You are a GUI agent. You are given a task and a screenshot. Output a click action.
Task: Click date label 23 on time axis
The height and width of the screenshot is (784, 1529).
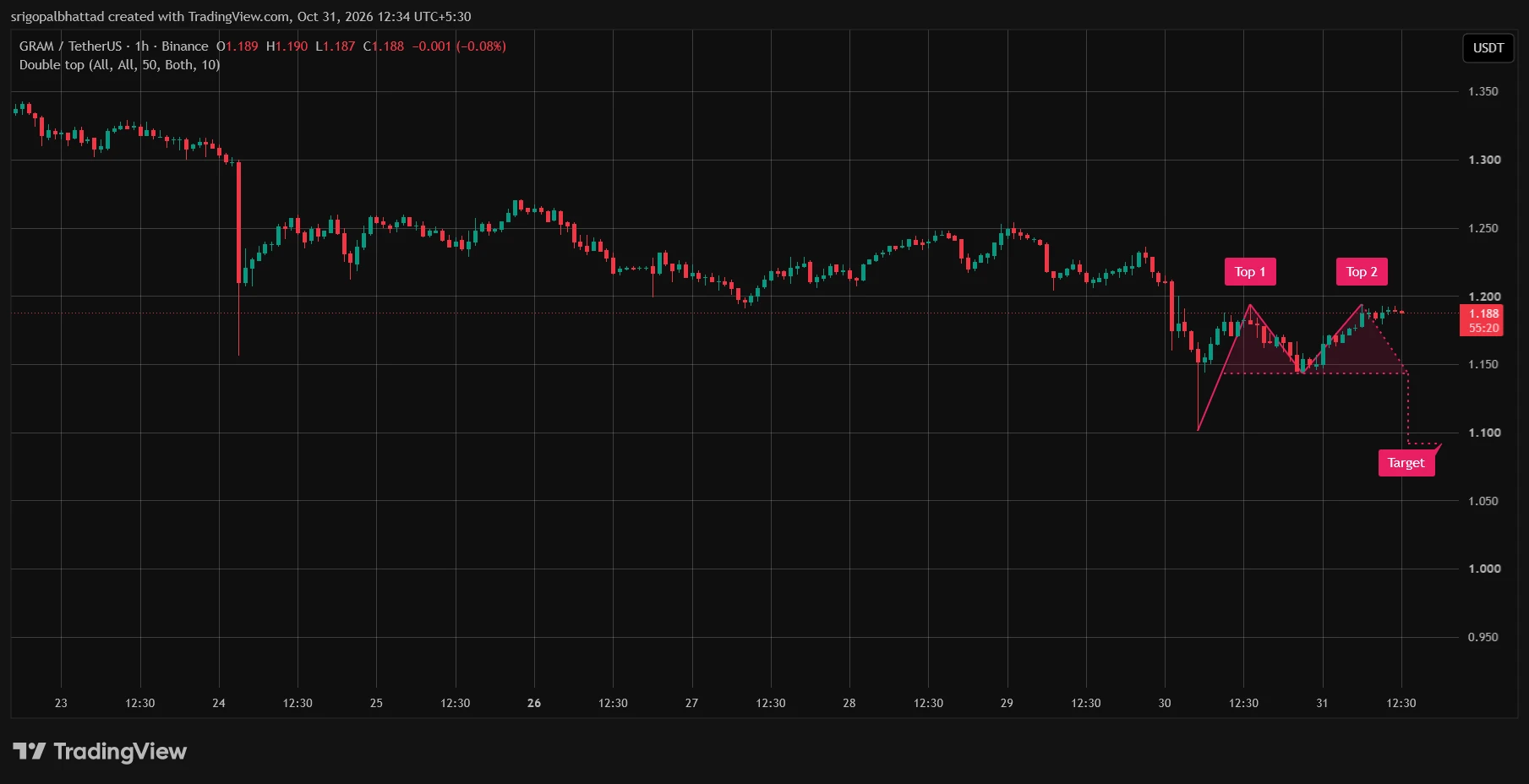click(61, 703)
